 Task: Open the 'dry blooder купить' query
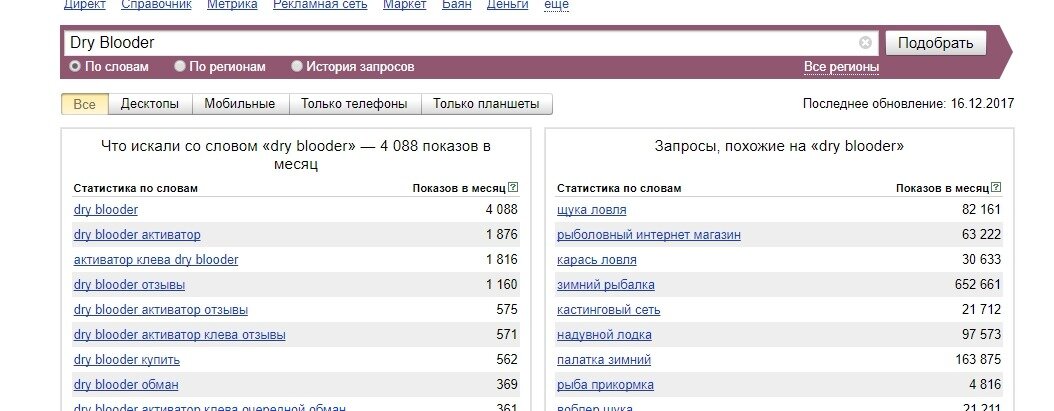126,360
